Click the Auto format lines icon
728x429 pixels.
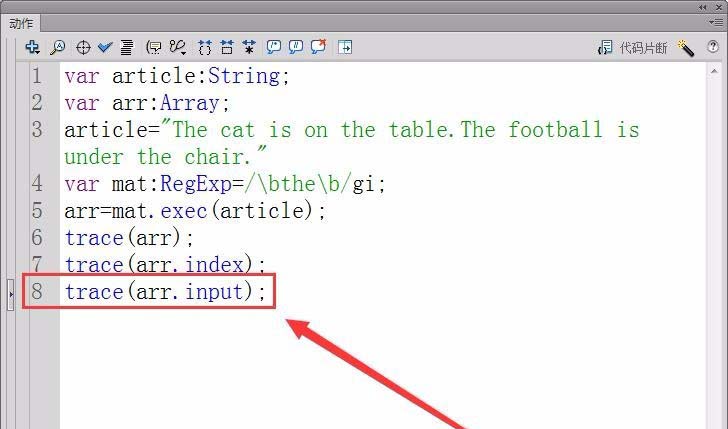click(x=127, y=47)
